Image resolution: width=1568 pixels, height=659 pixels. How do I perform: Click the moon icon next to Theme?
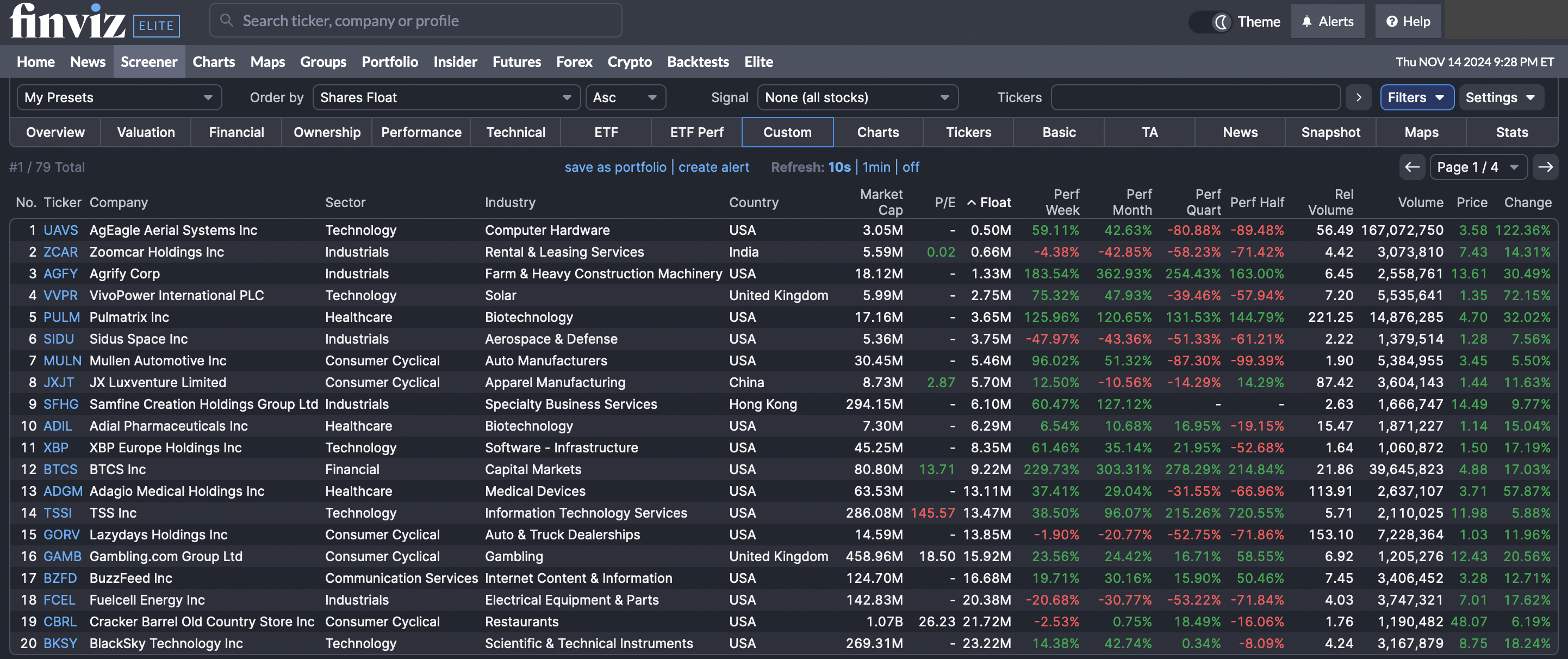tap(1221, 21)
